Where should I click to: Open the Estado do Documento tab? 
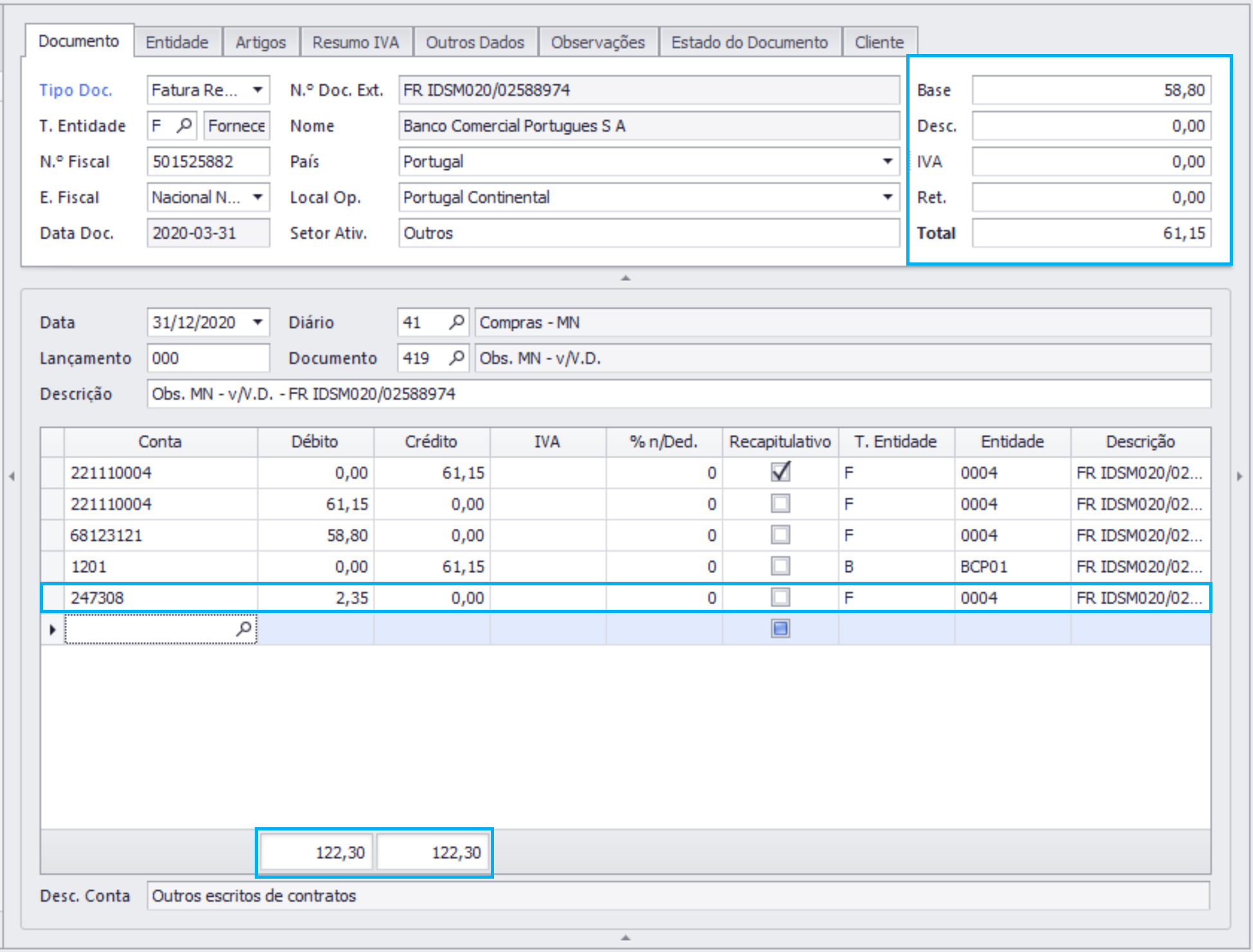pos(749,42)
